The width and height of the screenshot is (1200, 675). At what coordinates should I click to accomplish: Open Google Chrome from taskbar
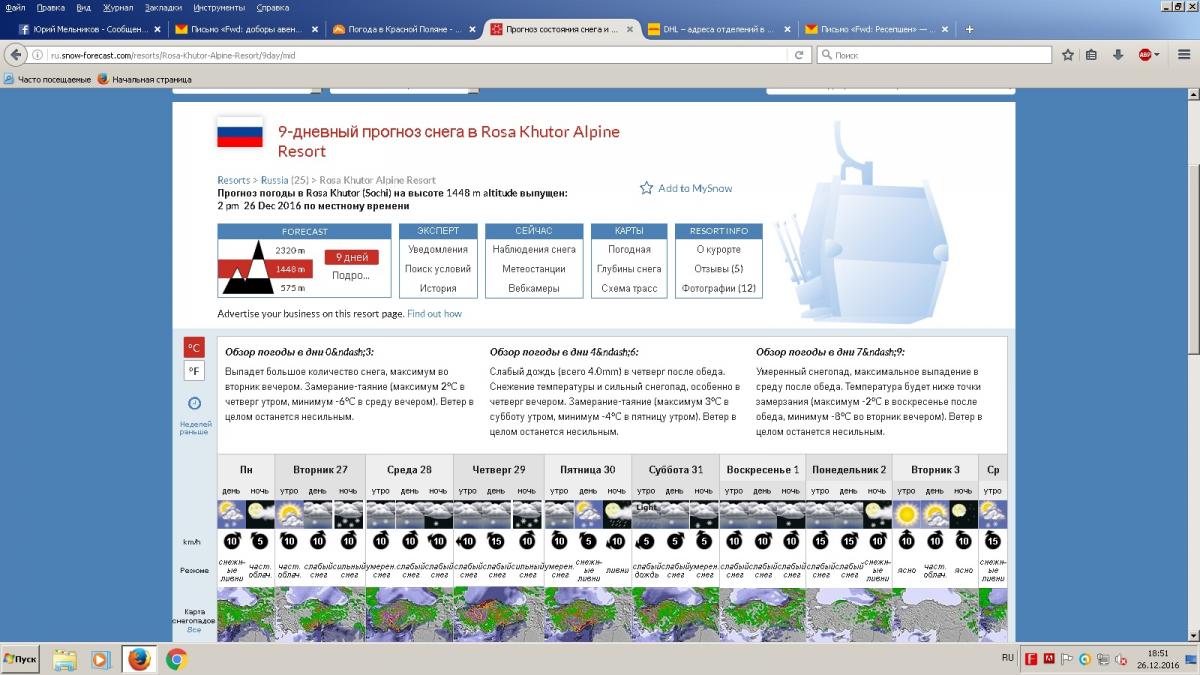pyautogui.click(x=176, y=659)
